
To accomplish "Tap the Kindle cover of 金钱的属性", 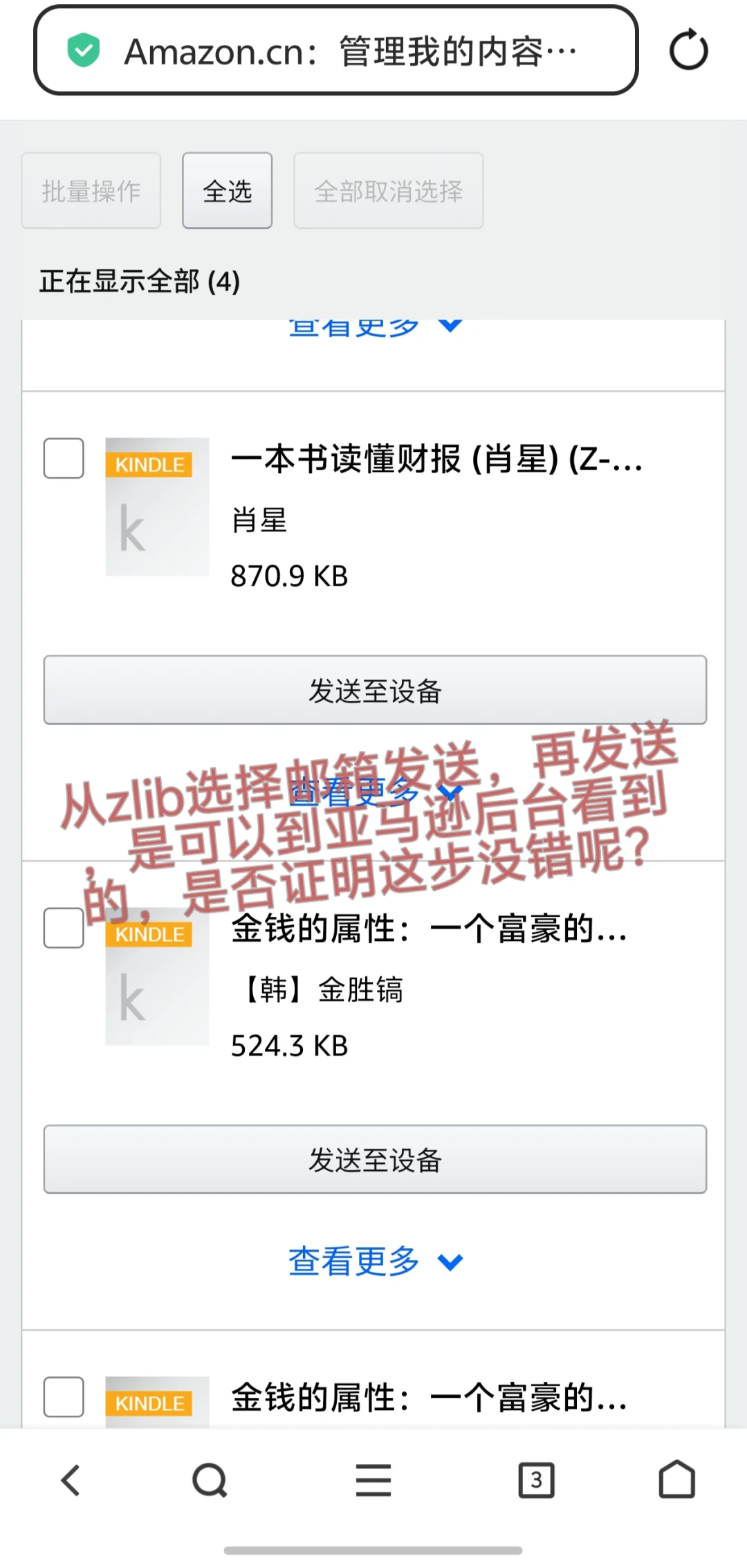I will pyautogui.click(x=157, y=976).
